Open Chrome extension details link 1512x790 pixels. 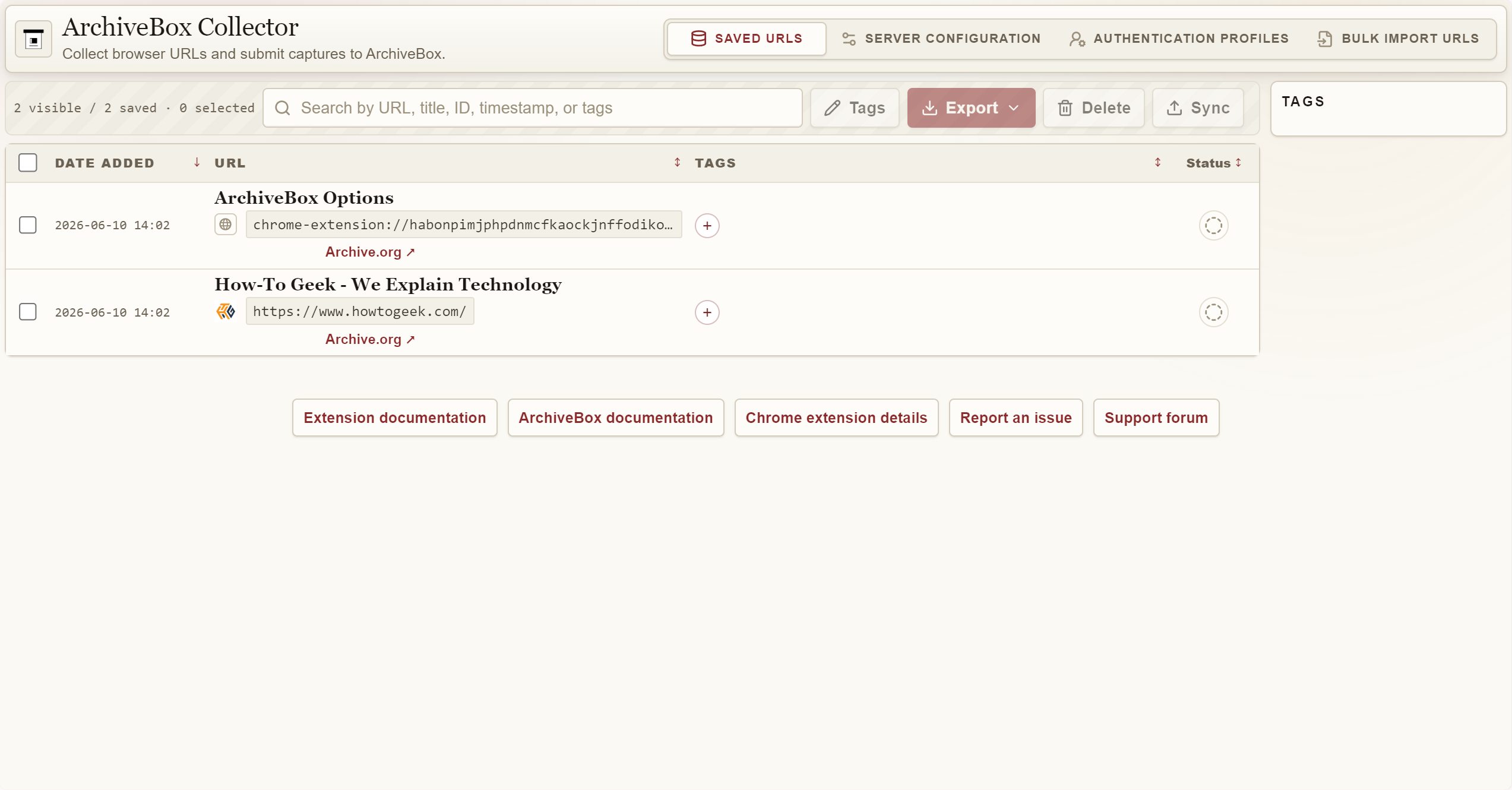point(836,418)
